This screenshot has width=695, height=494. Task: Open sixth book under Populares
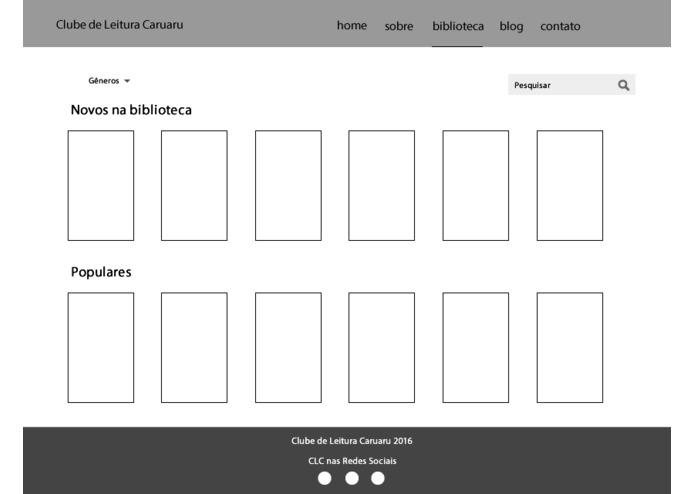[x=570, y=347]
